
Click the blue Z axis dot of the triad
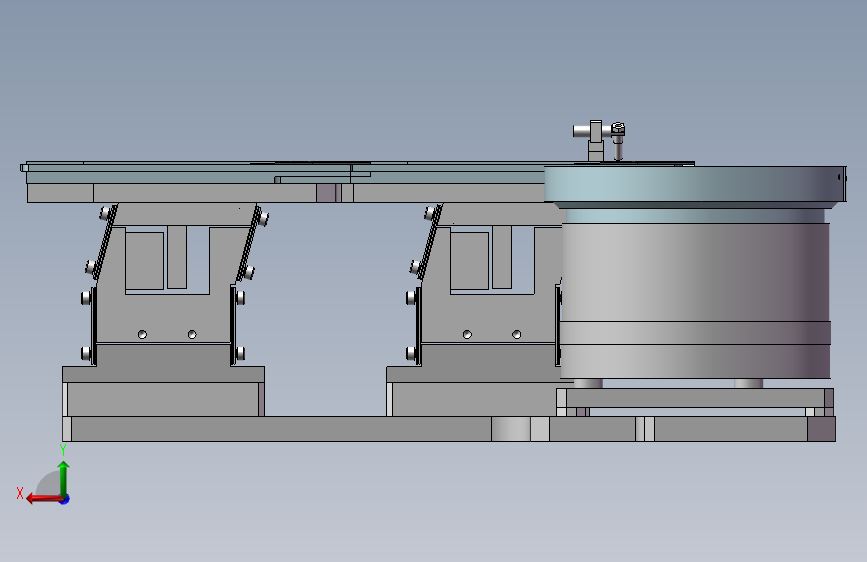tap(65, 499)
